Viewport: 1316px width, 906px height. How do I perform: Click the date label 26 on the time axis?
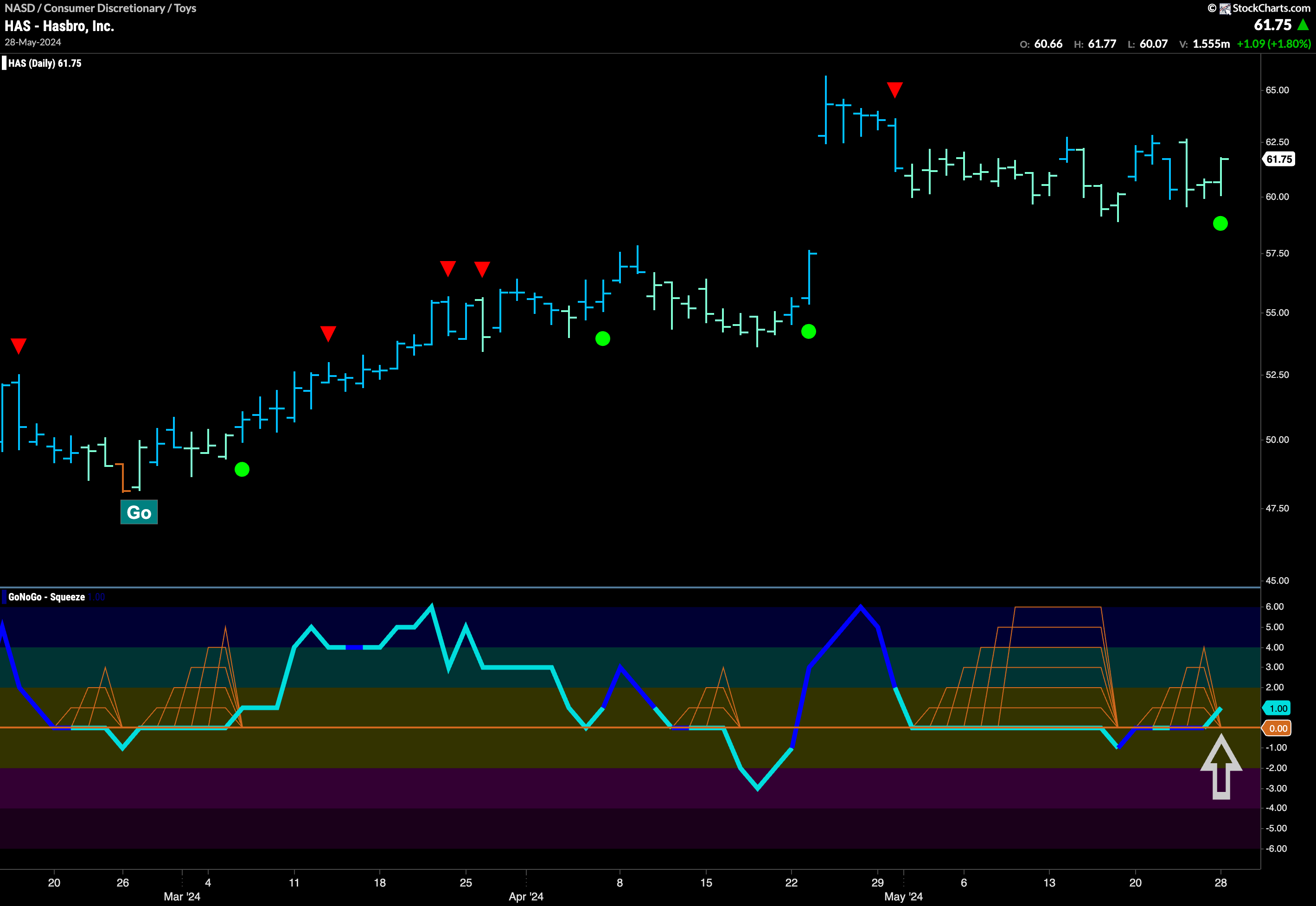point(122,883)
